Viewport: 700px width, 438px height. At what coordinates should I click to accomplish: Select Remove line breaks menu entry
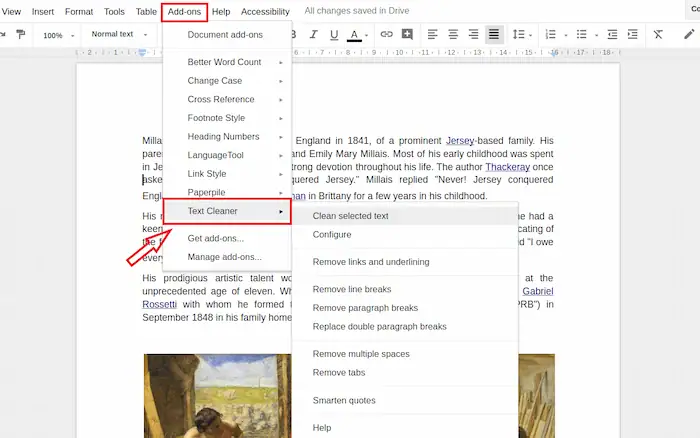tap(352, 289)
